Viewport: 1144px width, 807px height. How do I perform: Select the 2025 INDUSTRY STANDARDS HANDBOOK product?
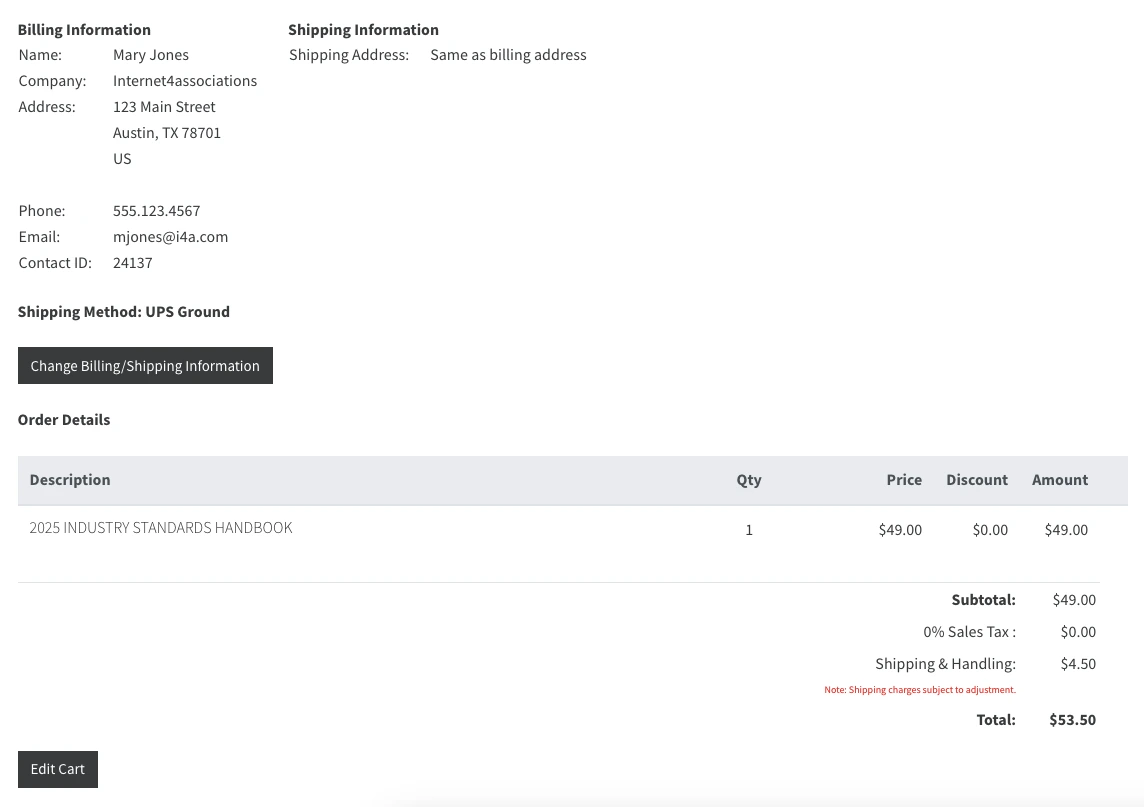coord(160,528)
